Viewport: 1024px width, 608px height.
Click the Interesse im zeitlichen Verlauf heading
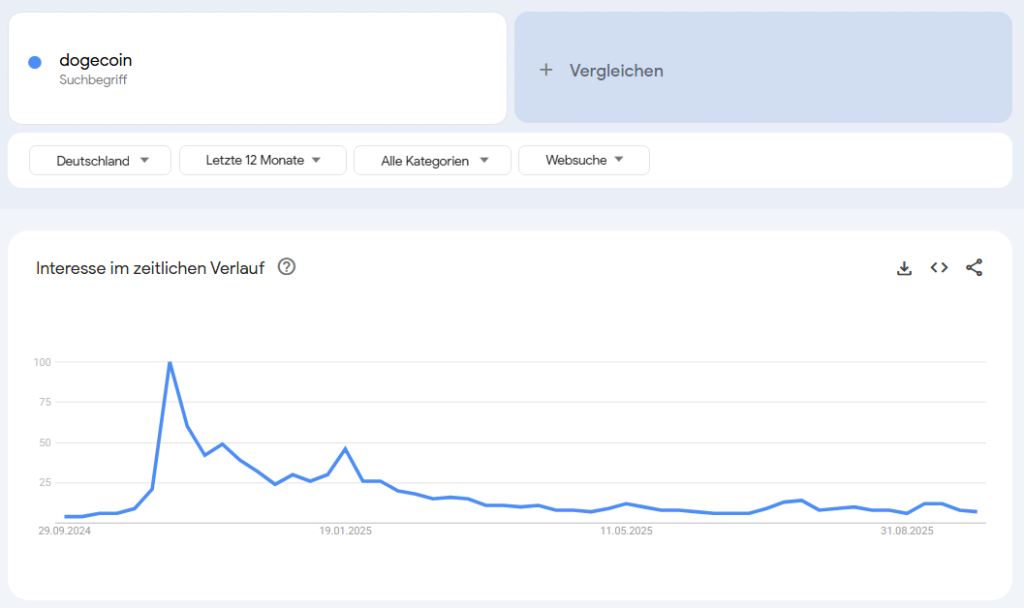pos(150,268)
